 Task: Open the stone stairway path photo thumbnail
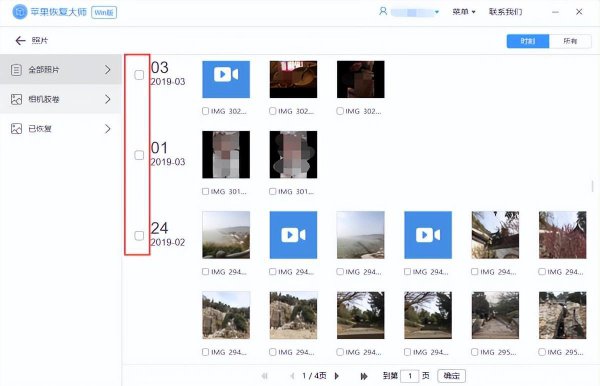pos(496,315)
